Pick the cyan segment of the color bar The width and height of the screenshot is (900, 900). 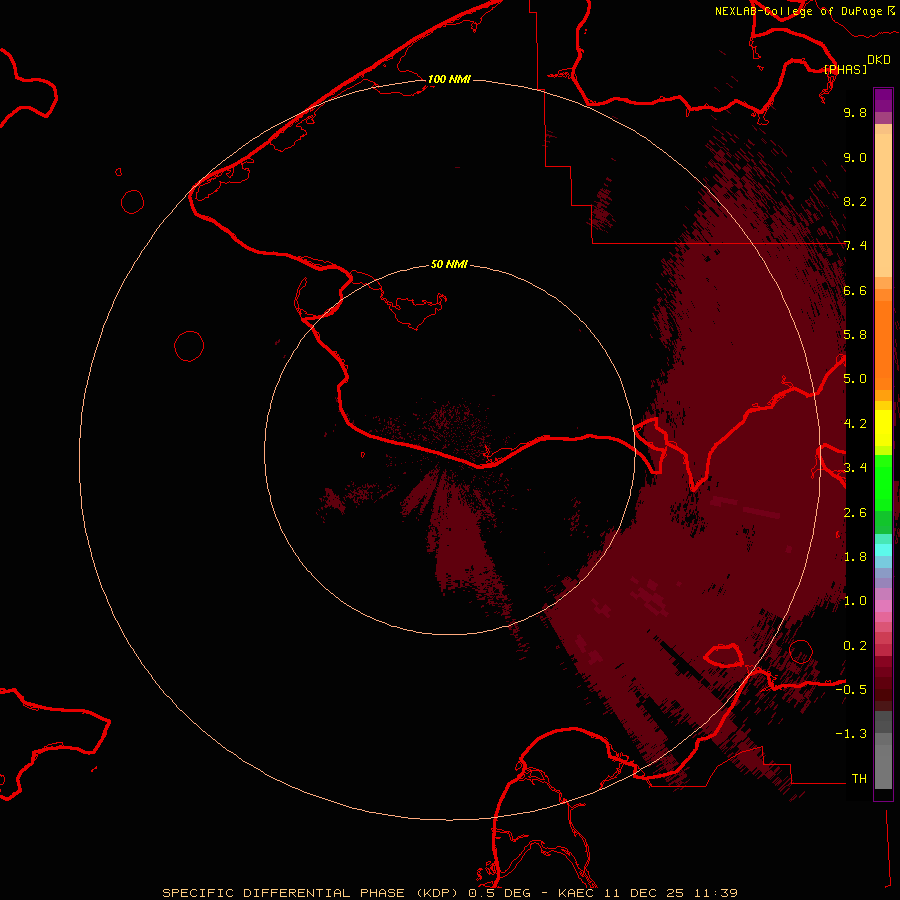point(883,550)
